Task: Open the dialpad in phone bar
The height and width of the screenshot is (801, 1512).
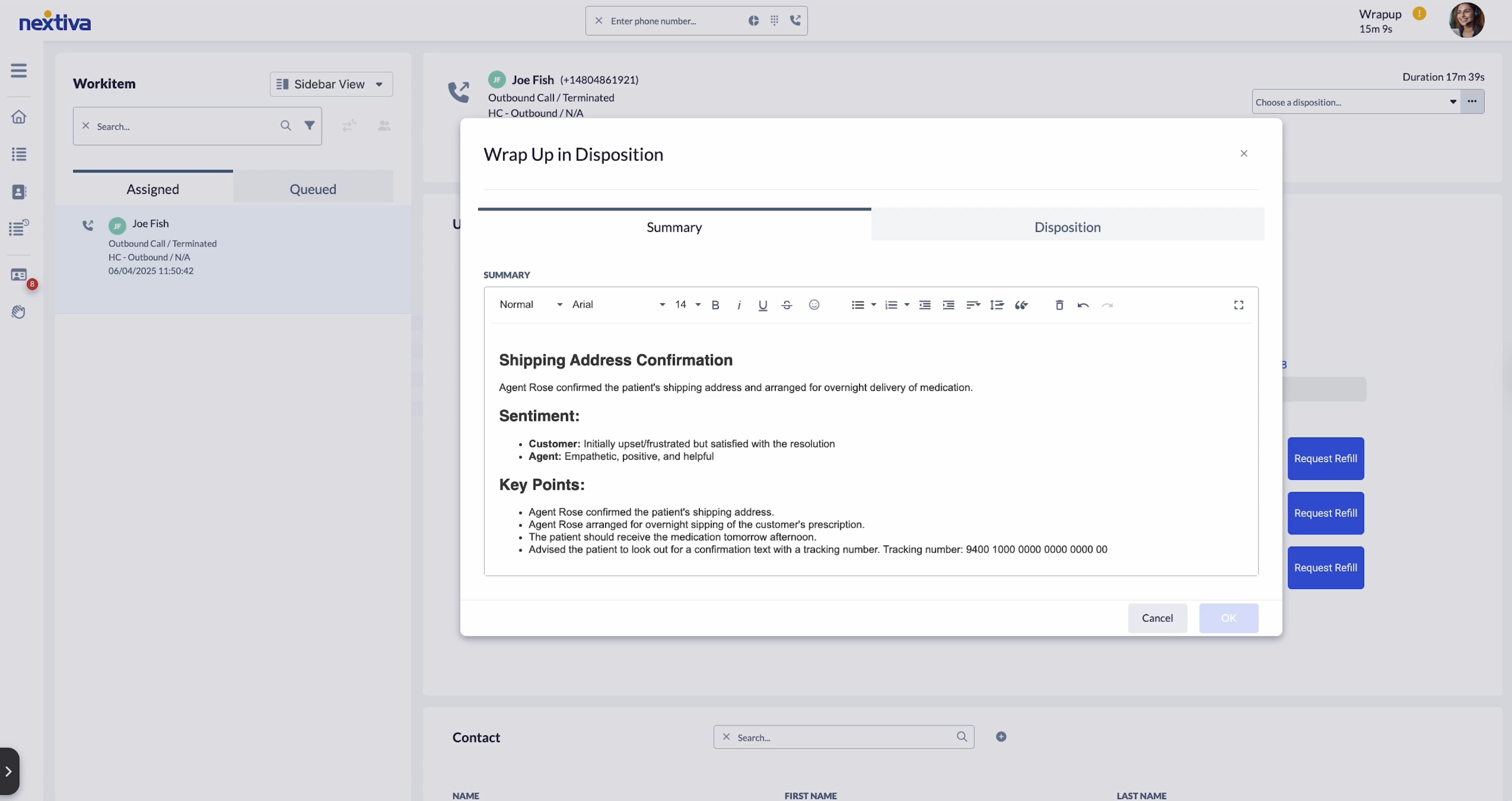Action: click(x=775, y=21)
